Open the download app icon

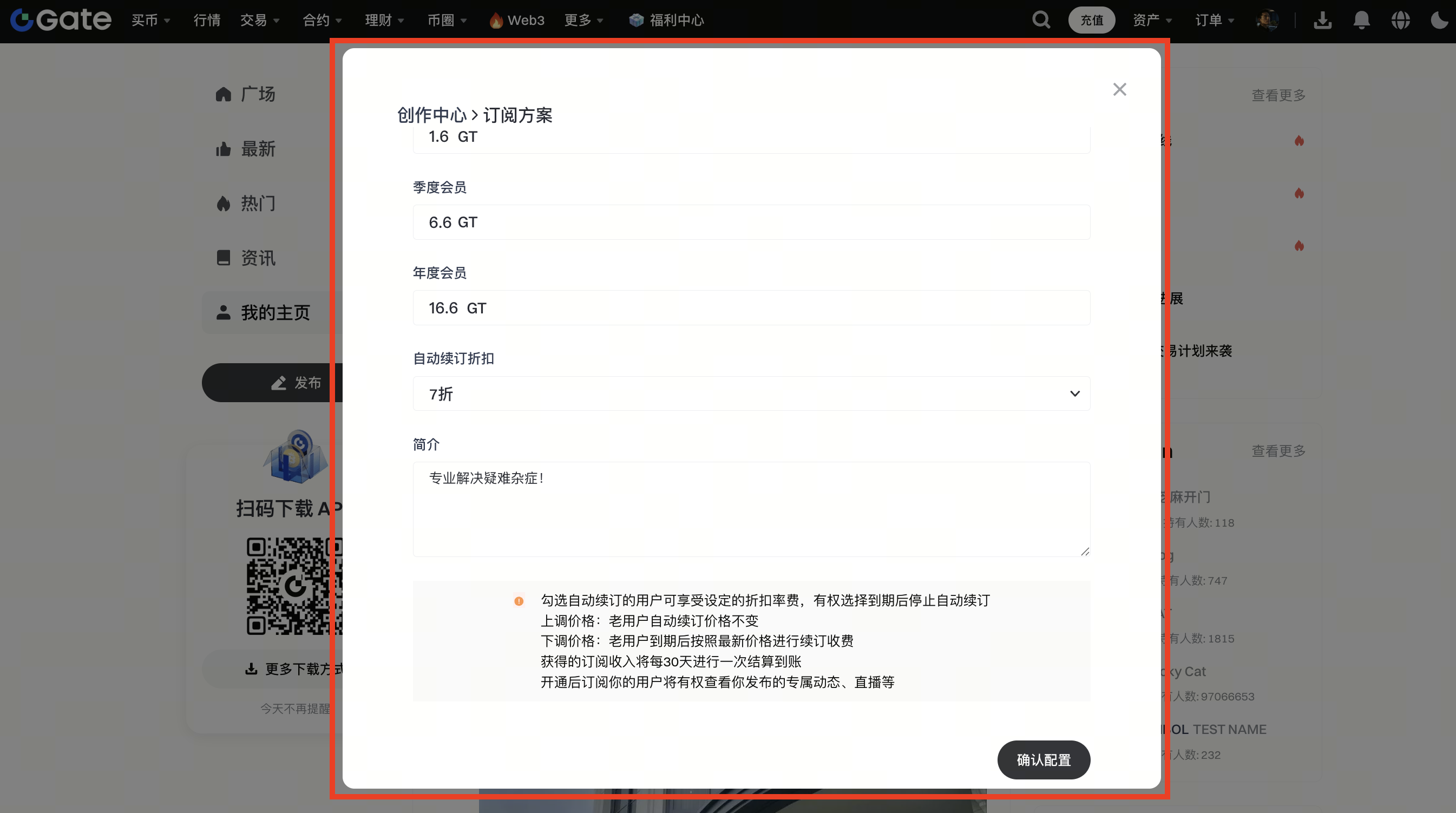[1323, 21]
